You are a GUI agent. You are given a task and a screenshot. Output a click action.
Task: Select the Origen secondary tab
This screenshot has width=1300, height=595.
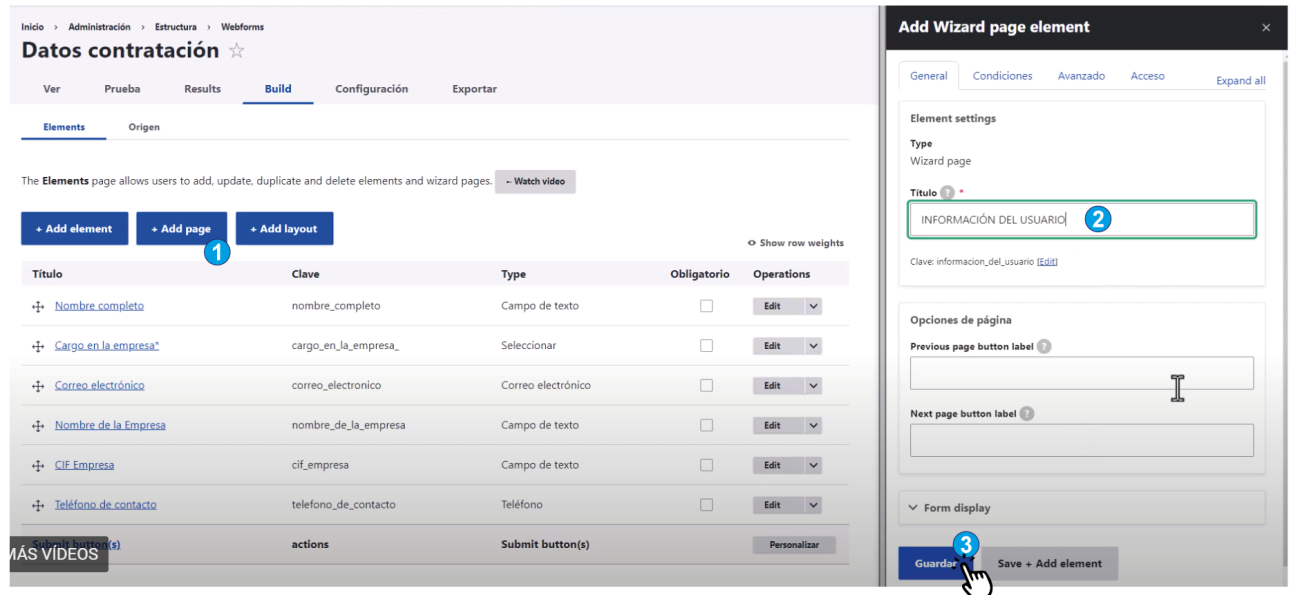[x=144, y=127]
